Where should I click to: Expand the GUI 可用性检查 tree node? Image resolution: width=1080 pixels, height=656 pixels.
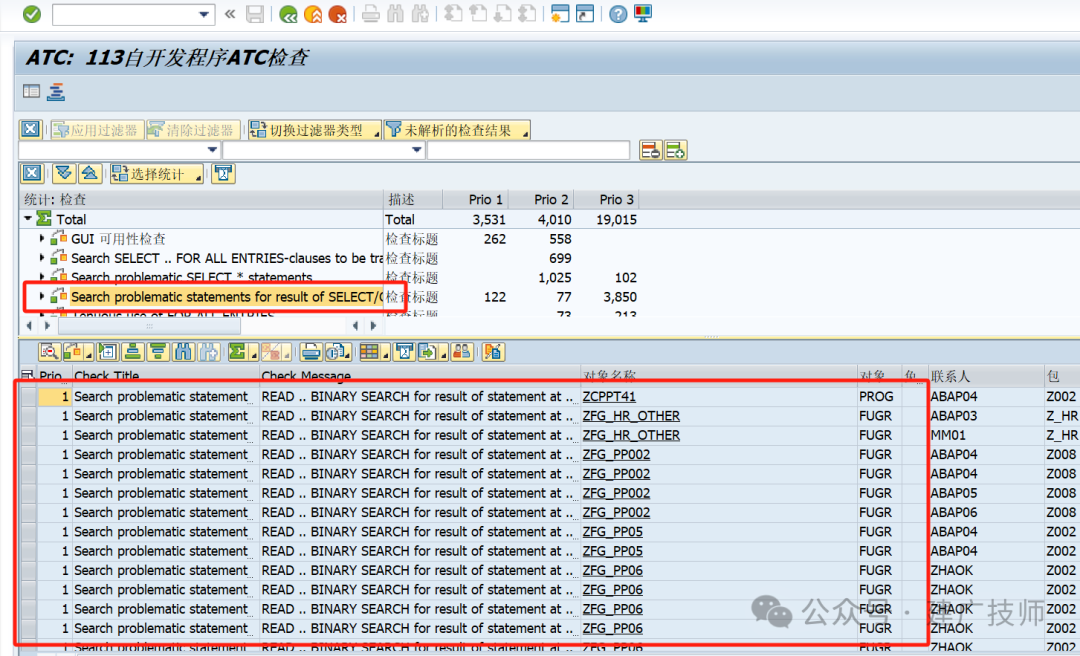tap(42, 239)
